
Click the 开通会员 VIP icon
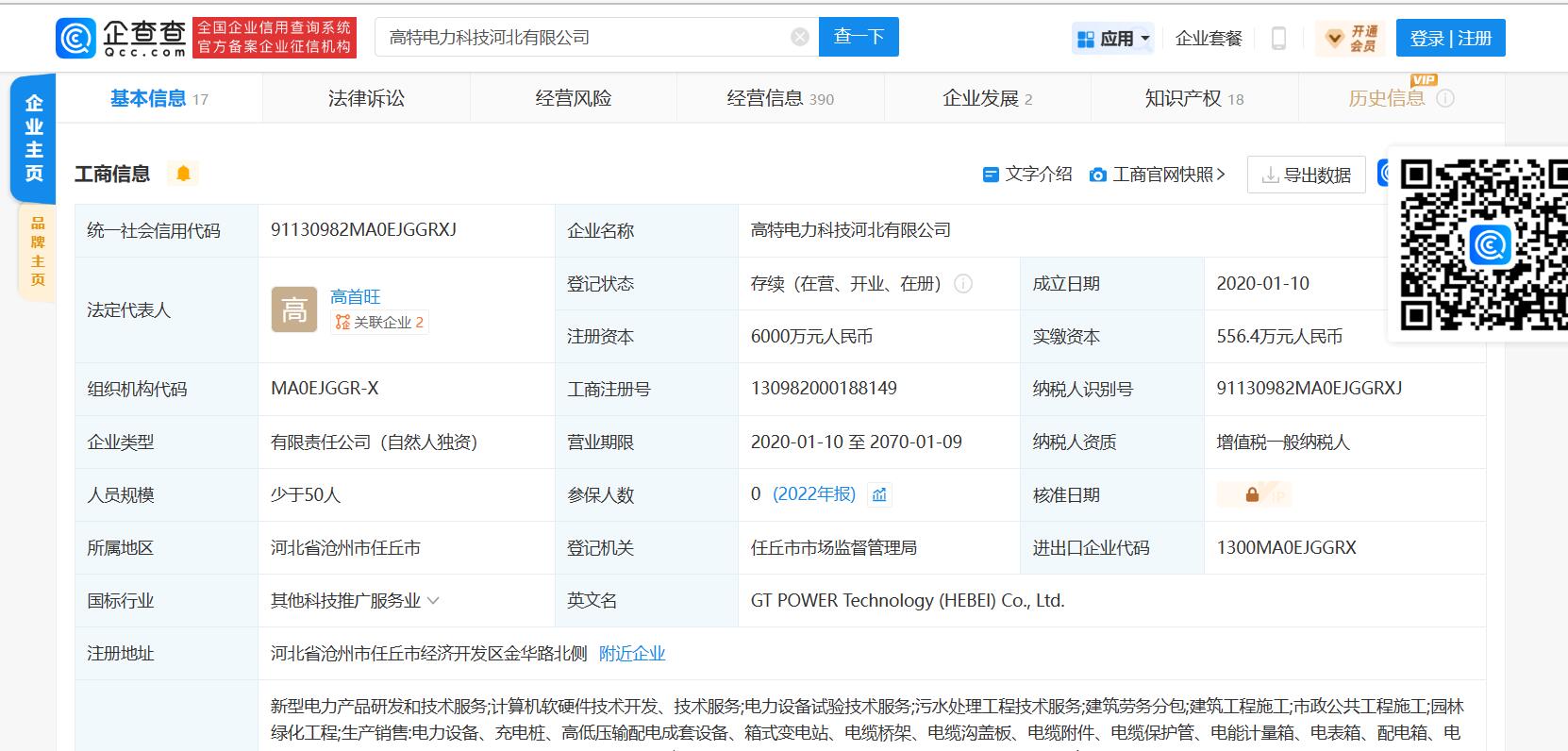1351,38
